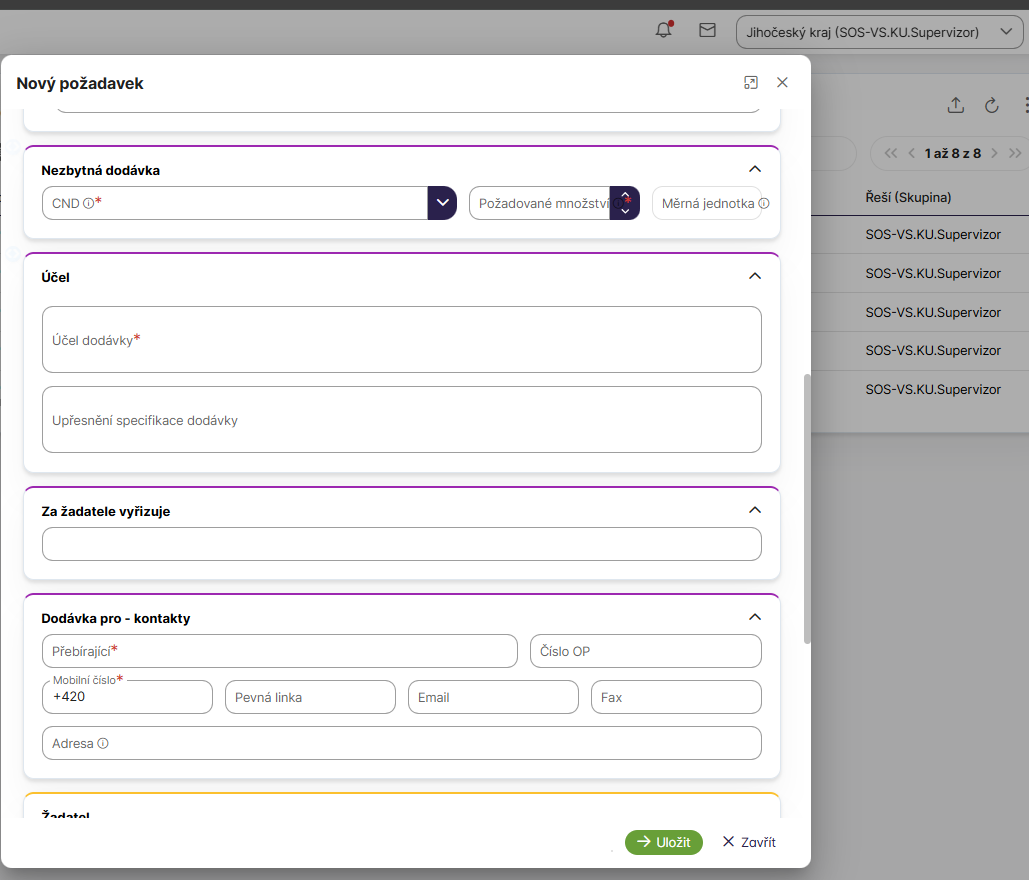Collapse the Nezbytná dodávka section
Screen dimensions: 1029x880
pyautogui.click(x=755, y=169)
